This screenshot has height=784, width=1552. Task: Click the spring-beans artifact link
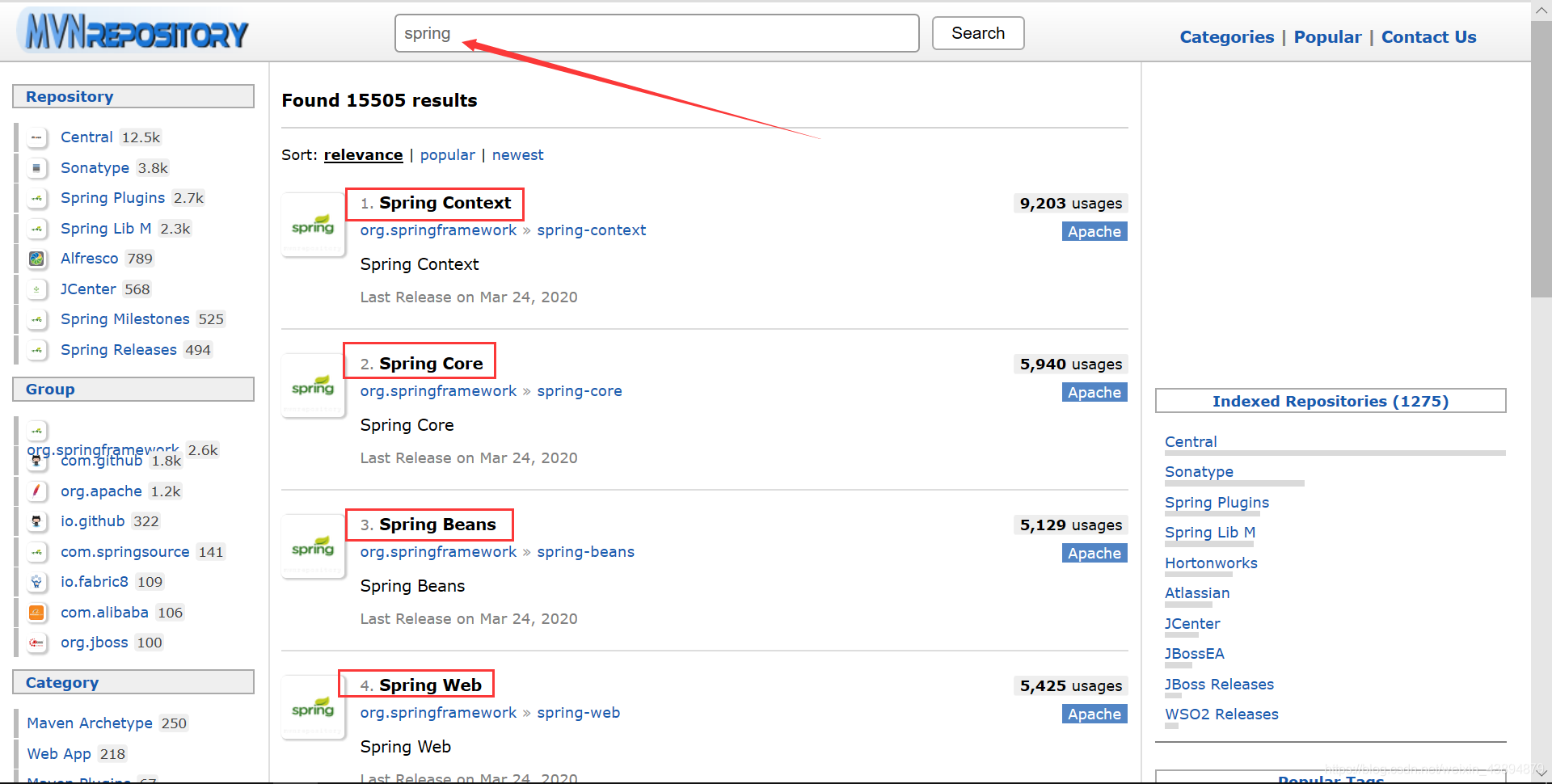585,552
